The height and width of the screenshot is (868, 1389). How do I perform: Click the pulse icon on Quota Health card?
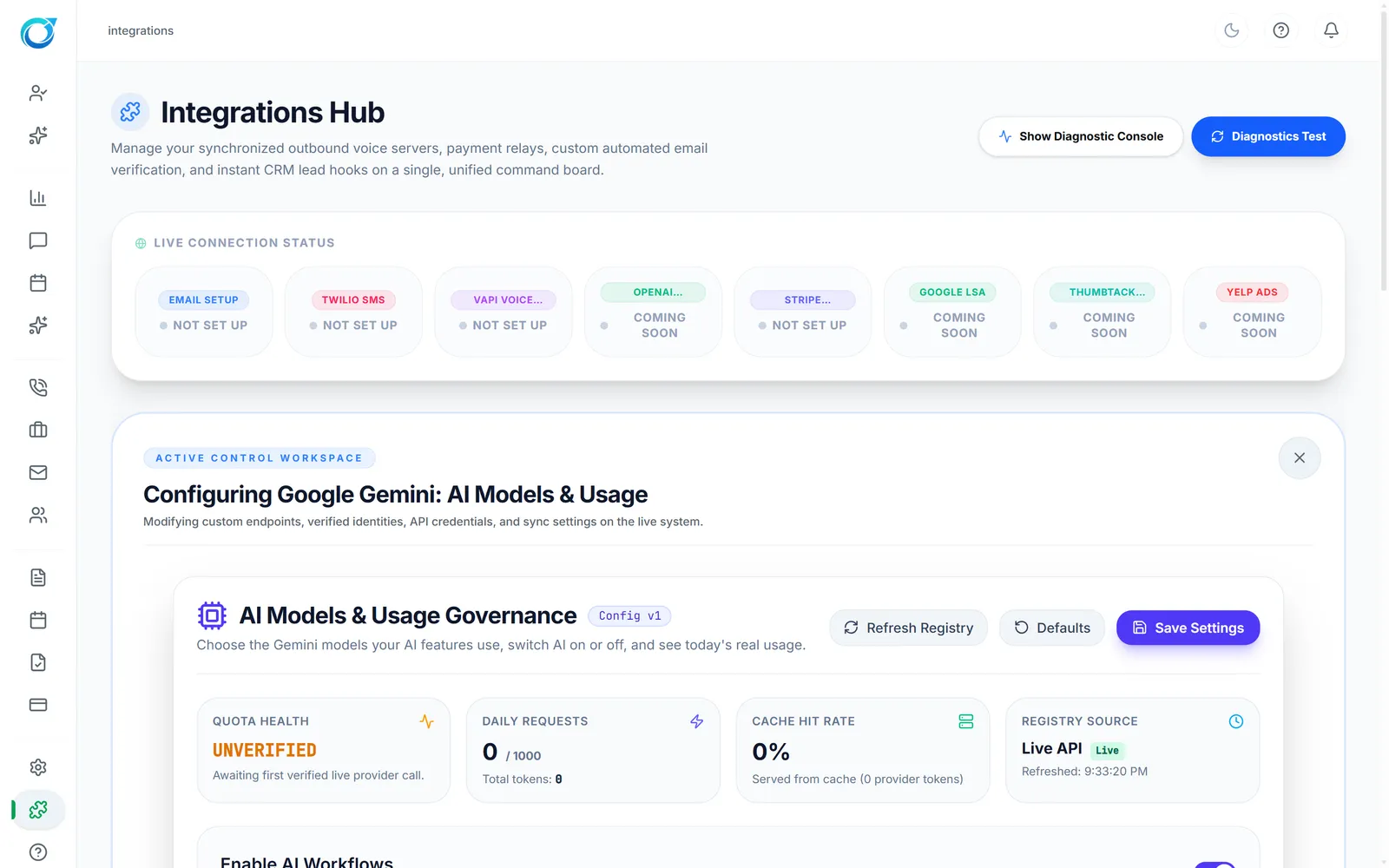click(426, 721)
